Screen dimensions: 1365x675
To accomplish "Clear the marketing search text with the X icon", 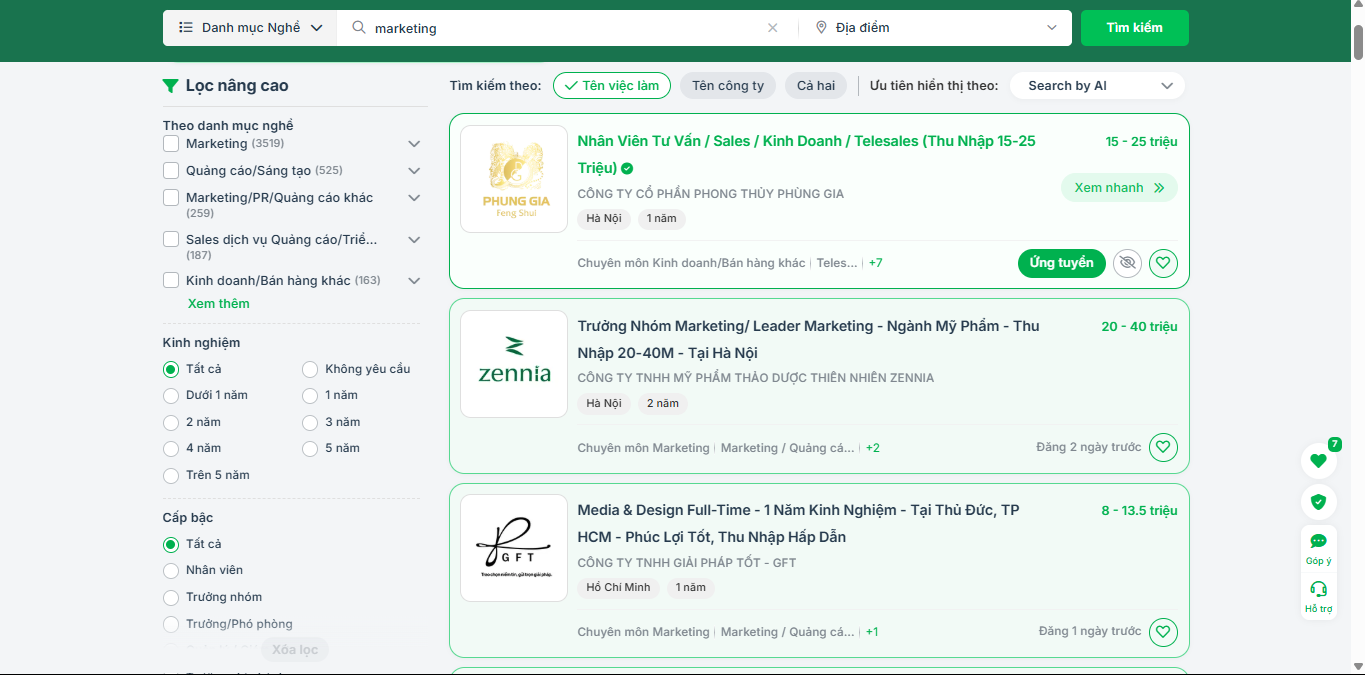I will 772,28.
